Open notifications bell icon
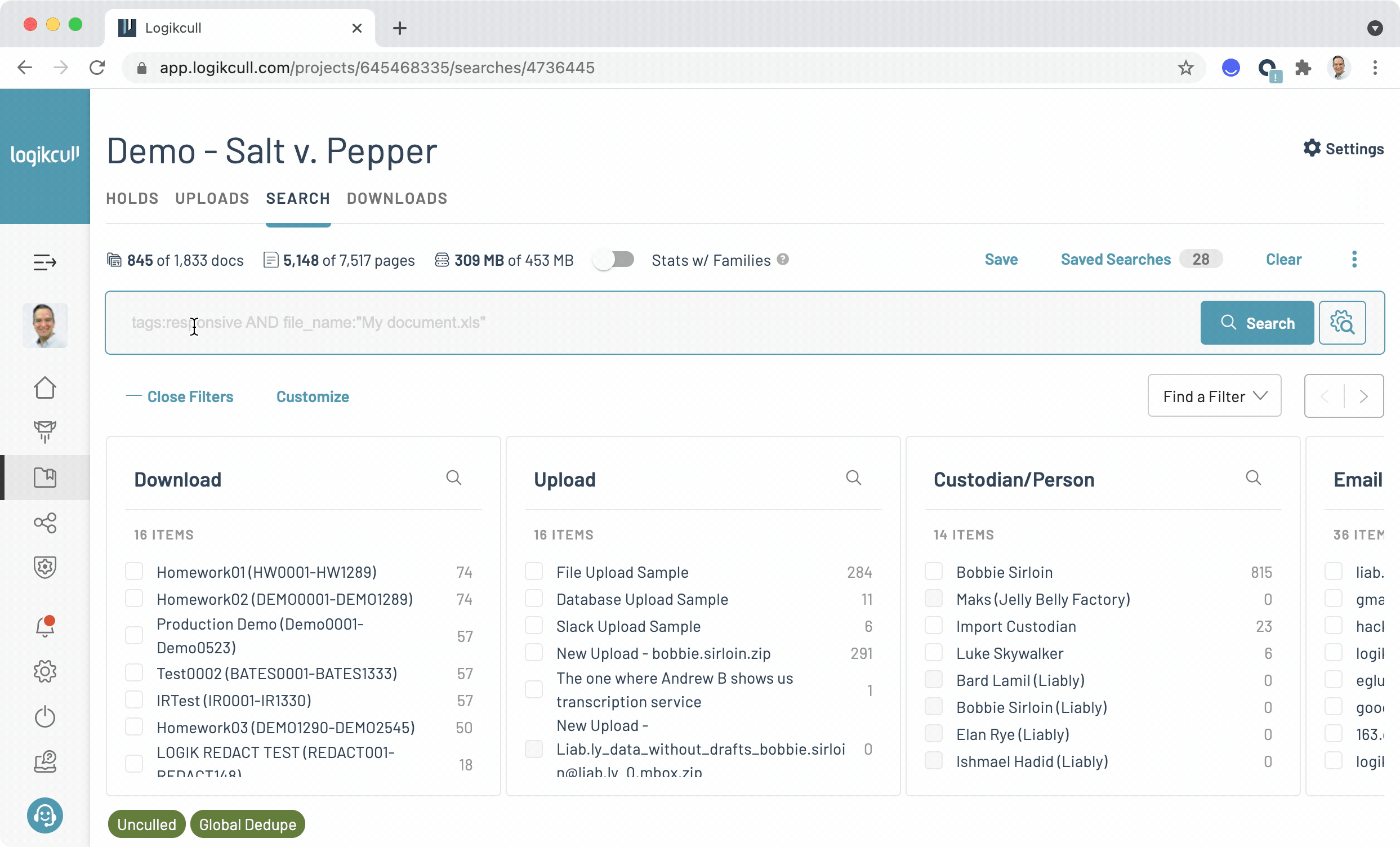This screenshot has height=847, width=1400. pos(44,626)
